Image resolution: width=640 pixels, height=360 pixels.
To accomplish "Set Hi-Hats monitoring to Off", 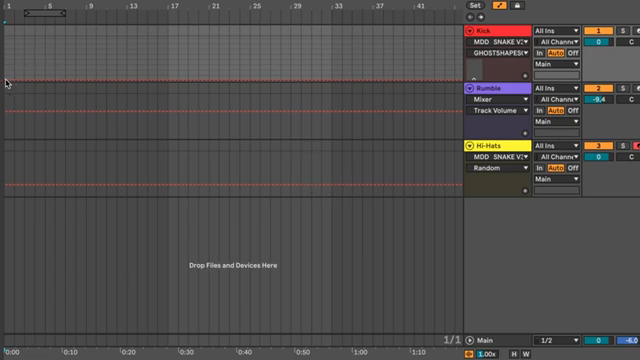I will pyautogui.click(x=573, y=168).
